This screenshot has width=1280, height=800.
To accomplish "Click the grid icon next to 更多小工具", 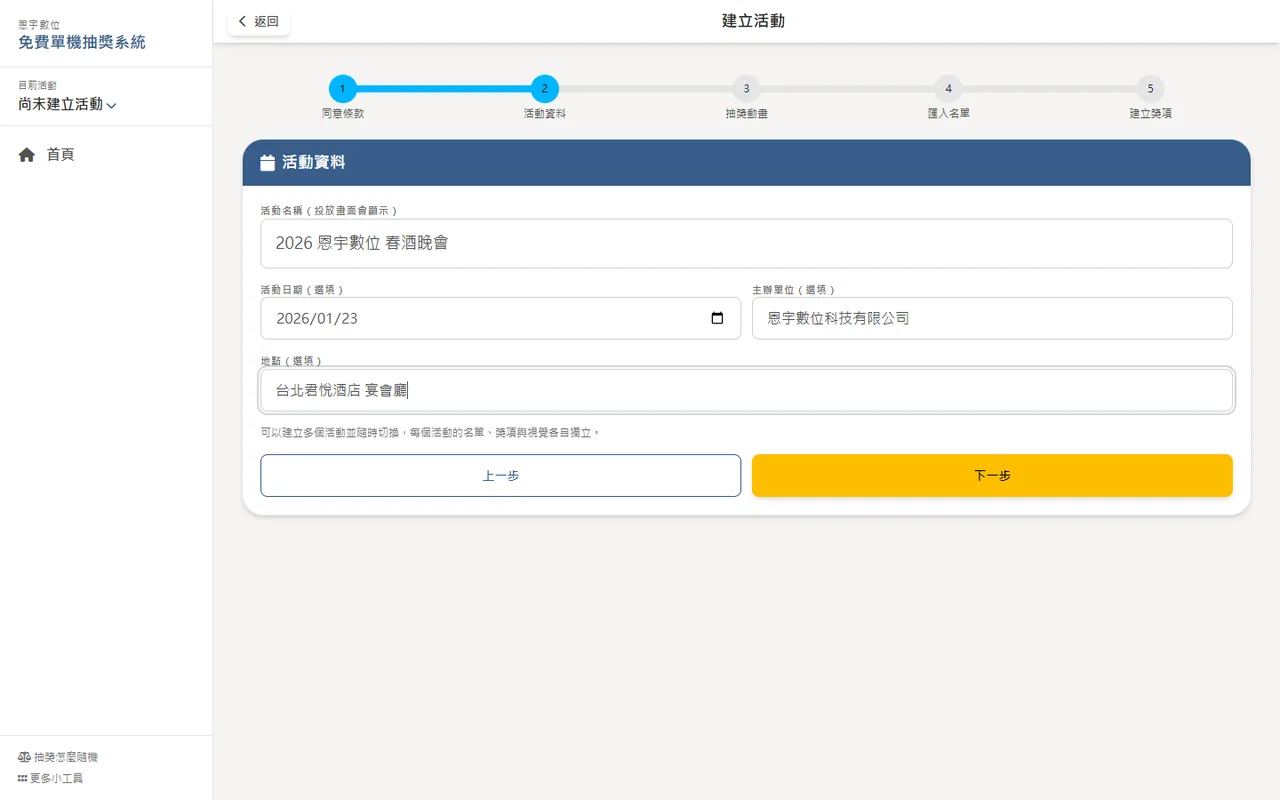I will click(x=23, y=778).
